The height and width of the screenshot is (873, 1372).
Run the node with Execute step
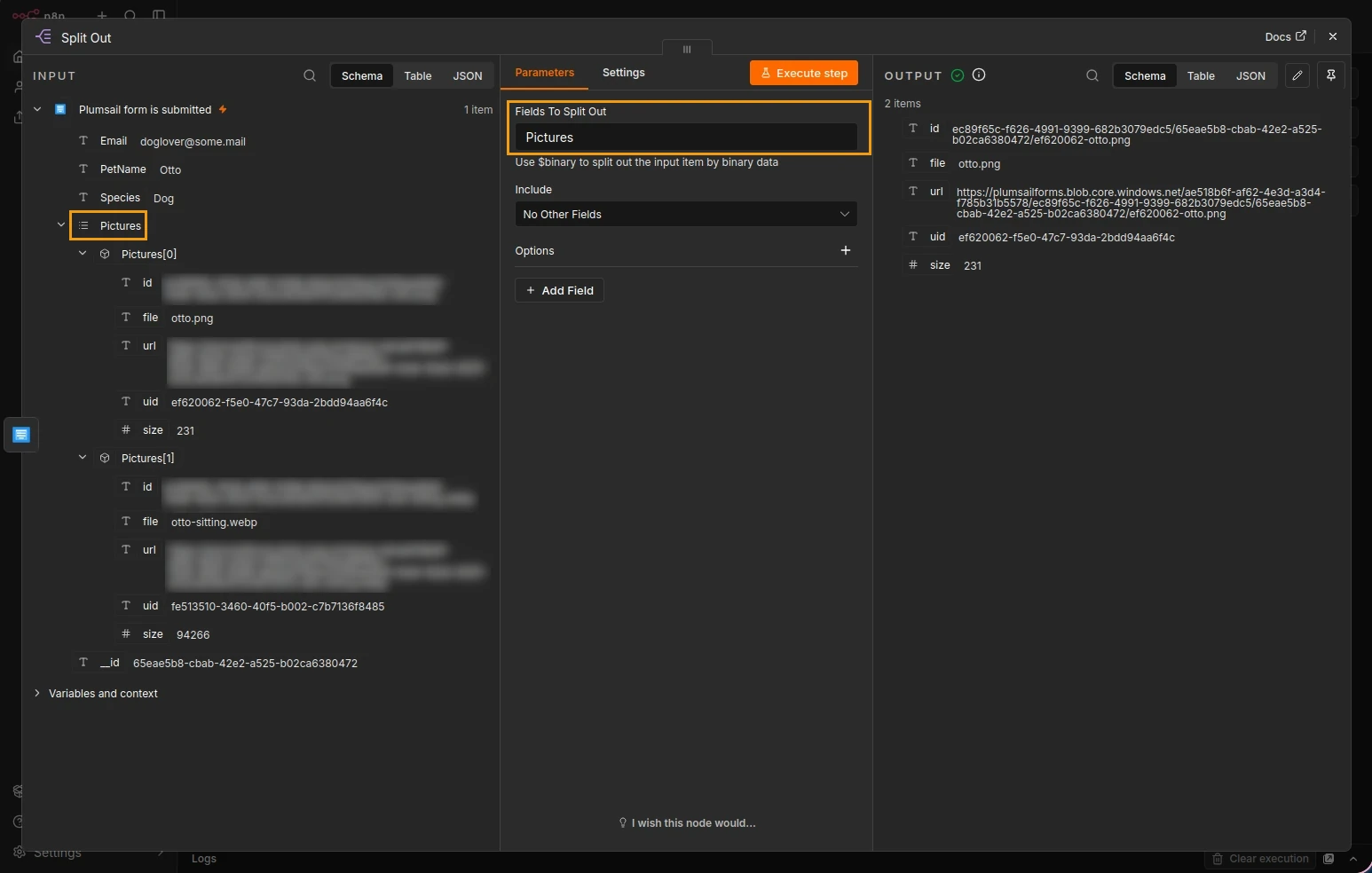804,74
